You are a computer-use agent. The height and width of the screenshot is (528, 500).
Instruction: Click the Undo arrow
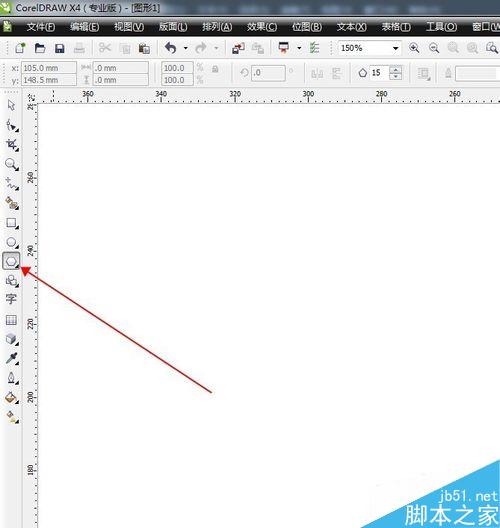pos(171,48)
